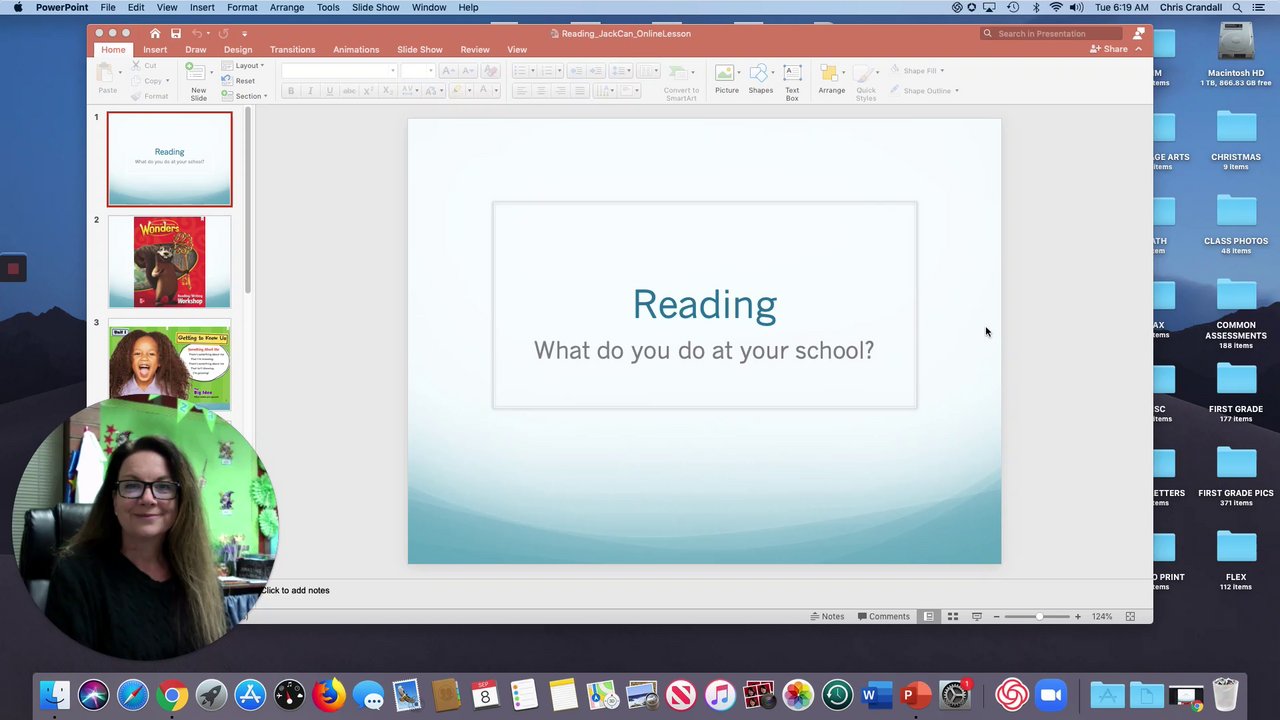Image resolution: width=1280 pixels, height=720 pixels.
Task: Open PowerPoint from the Dock
Action: 915,694
